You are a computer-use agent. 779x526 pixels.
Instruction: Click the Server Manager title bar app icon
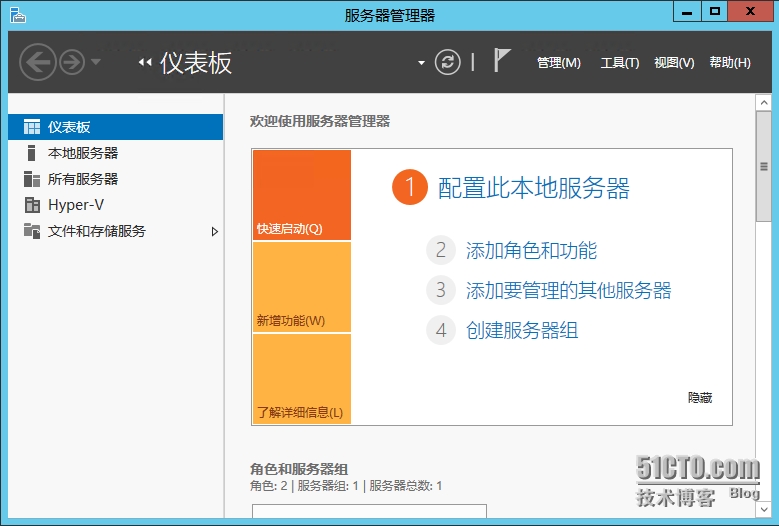click(x=17, y=15)
